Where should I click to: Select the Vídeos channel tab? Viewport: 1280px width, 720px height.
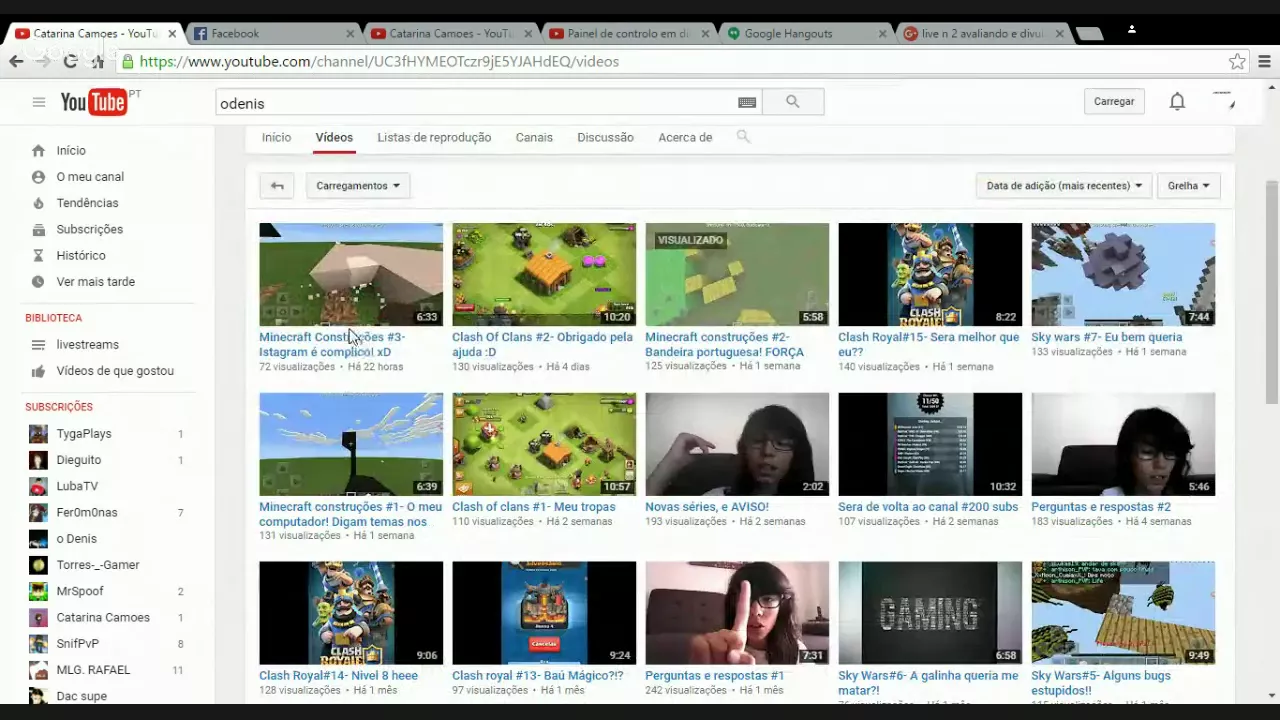coord(334,137)
